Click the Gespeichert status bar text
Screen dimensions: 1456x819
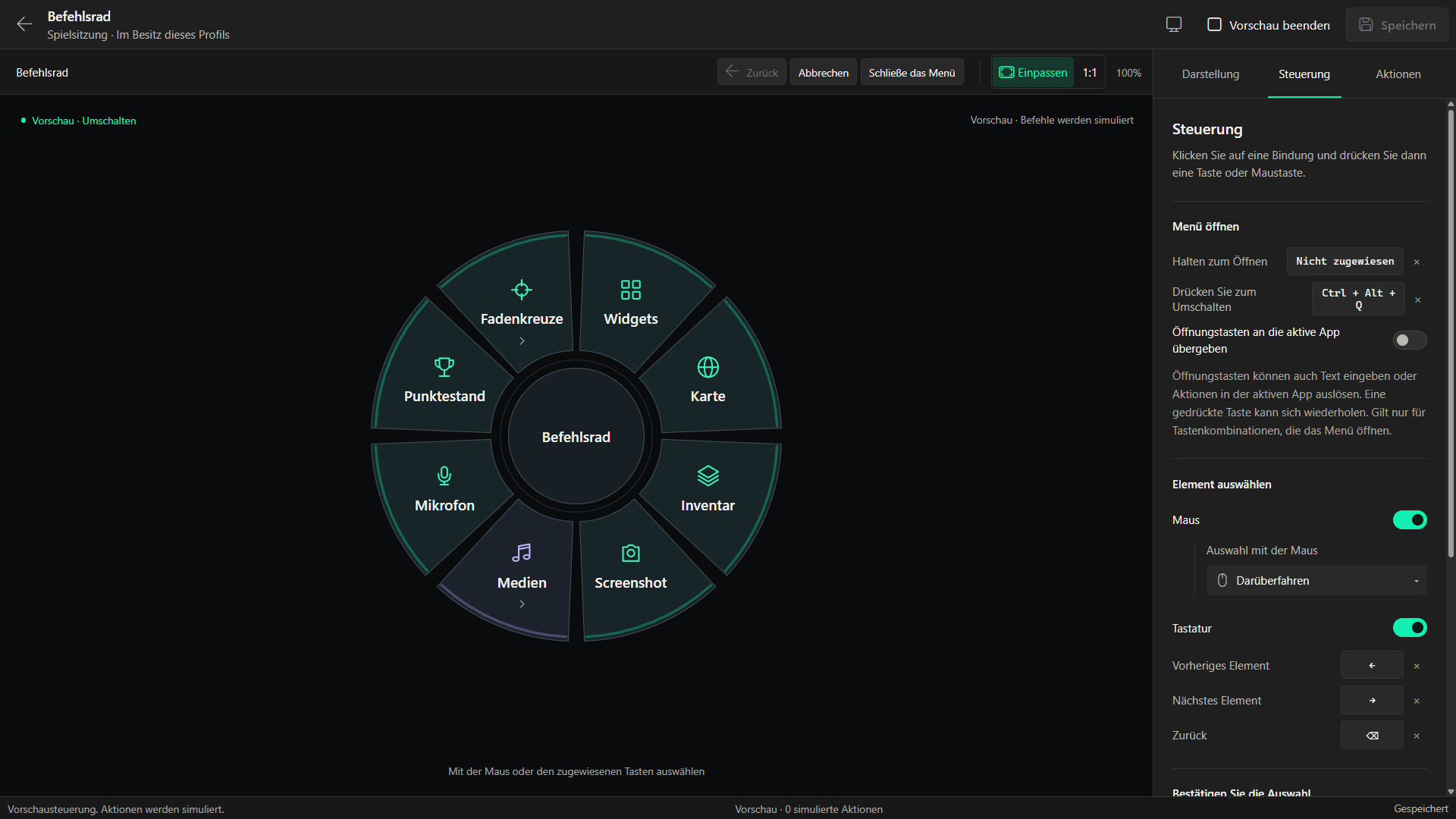pyautogui.click(x=1420, y=809)
